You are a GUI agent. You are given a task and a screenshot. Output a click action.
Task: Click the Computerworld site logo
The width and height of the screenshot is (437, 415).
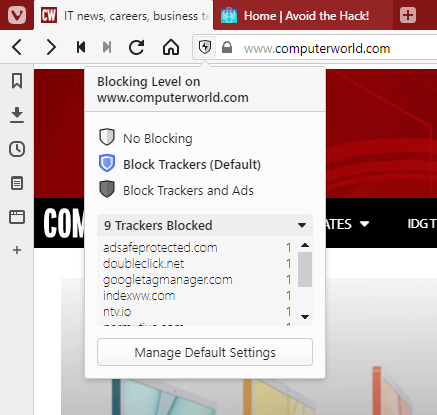(64, 223)
